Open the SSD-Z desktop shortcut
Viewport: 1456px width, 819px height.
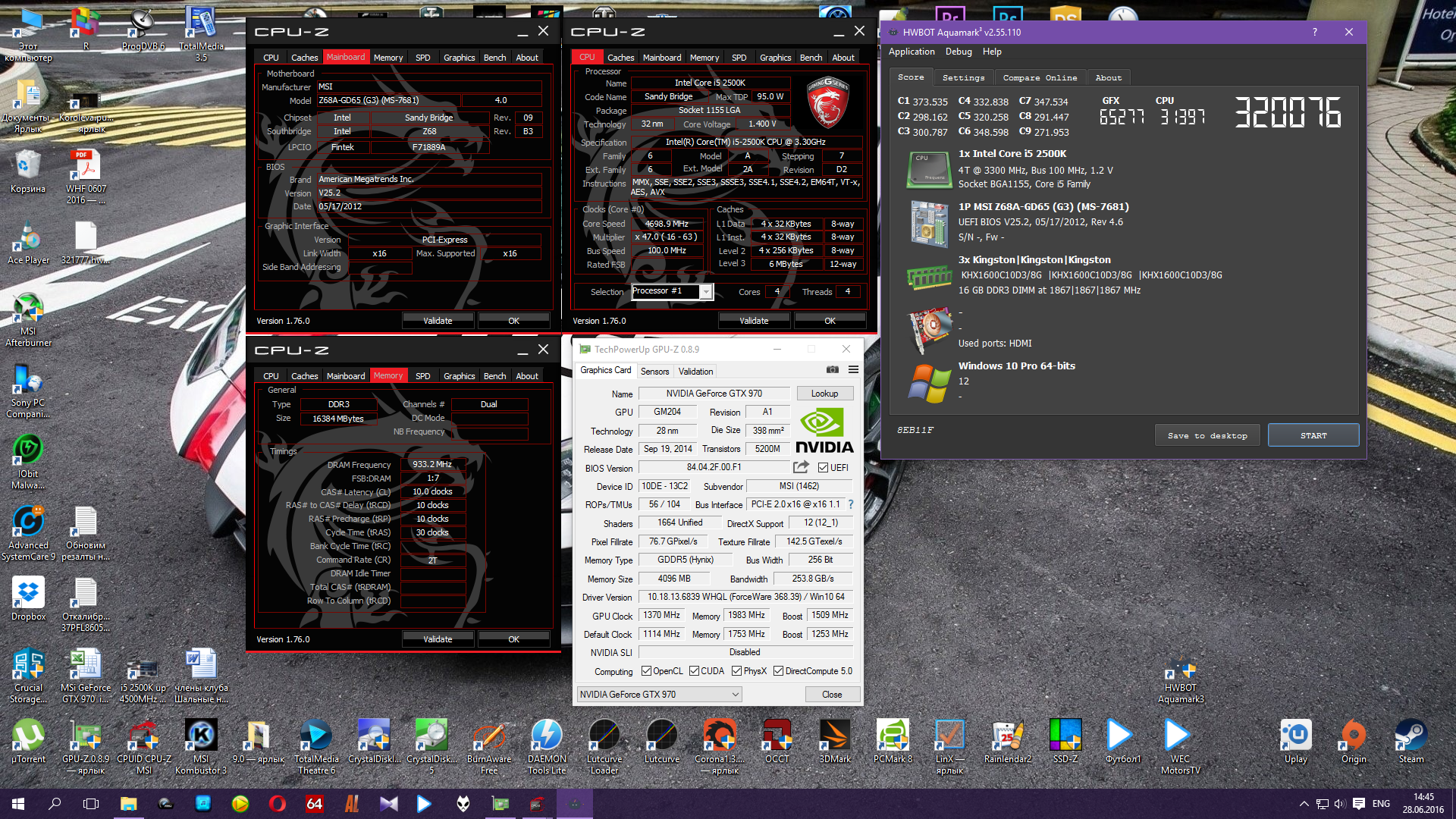pos(1065,741)
